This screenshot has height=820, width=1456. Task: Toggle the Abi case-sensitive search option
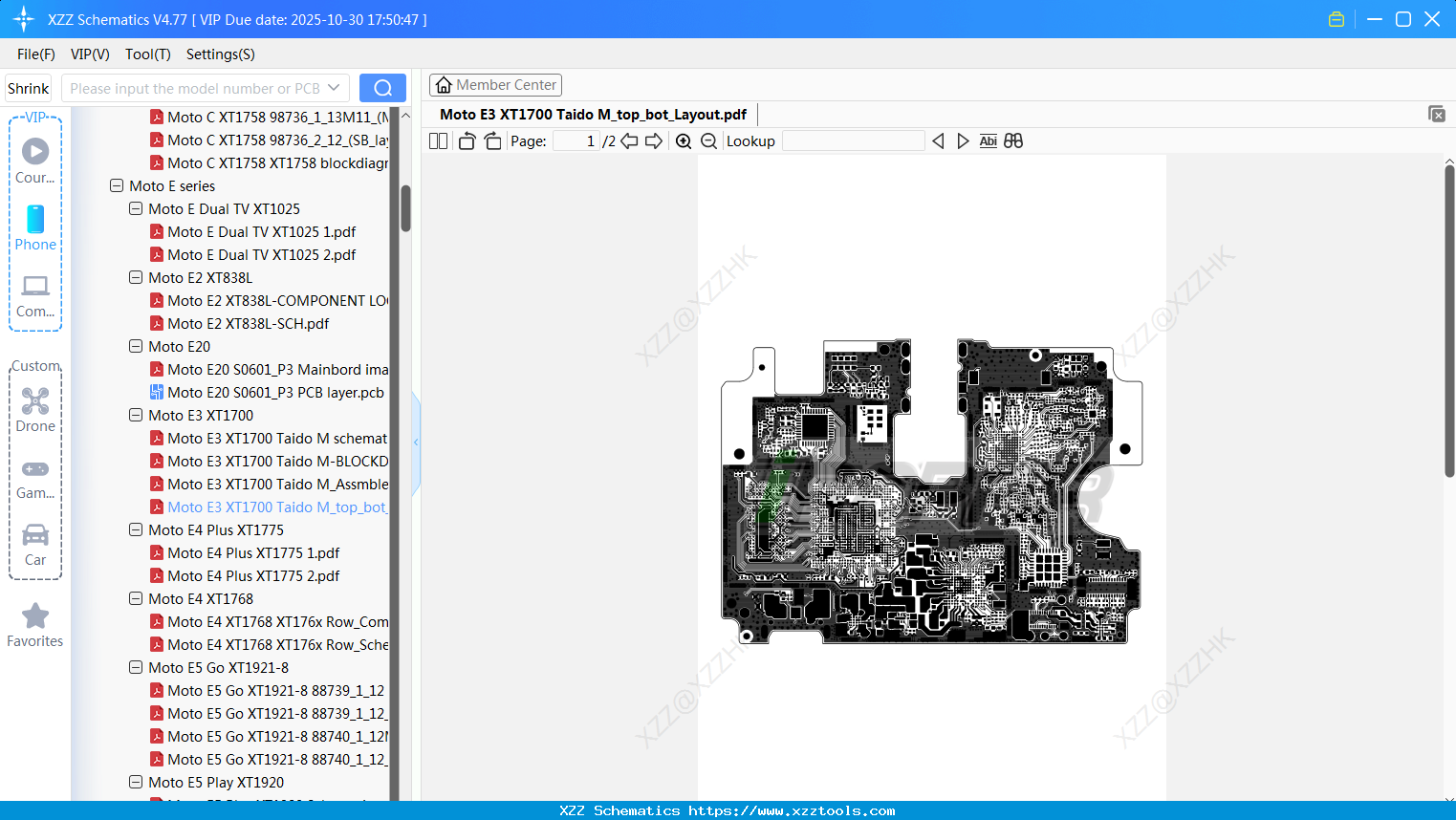[x=988, y=140]
